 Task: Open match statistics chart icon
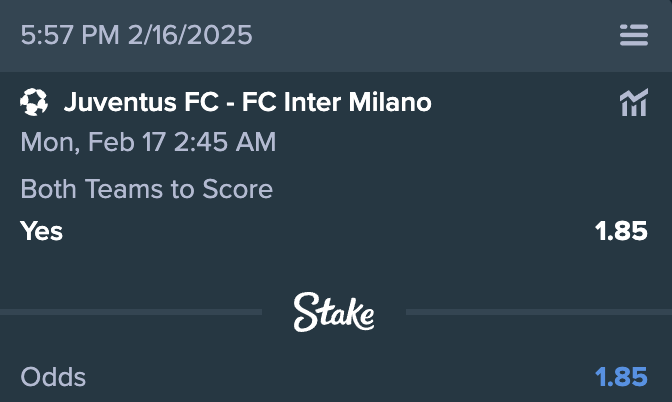point(633,102)
